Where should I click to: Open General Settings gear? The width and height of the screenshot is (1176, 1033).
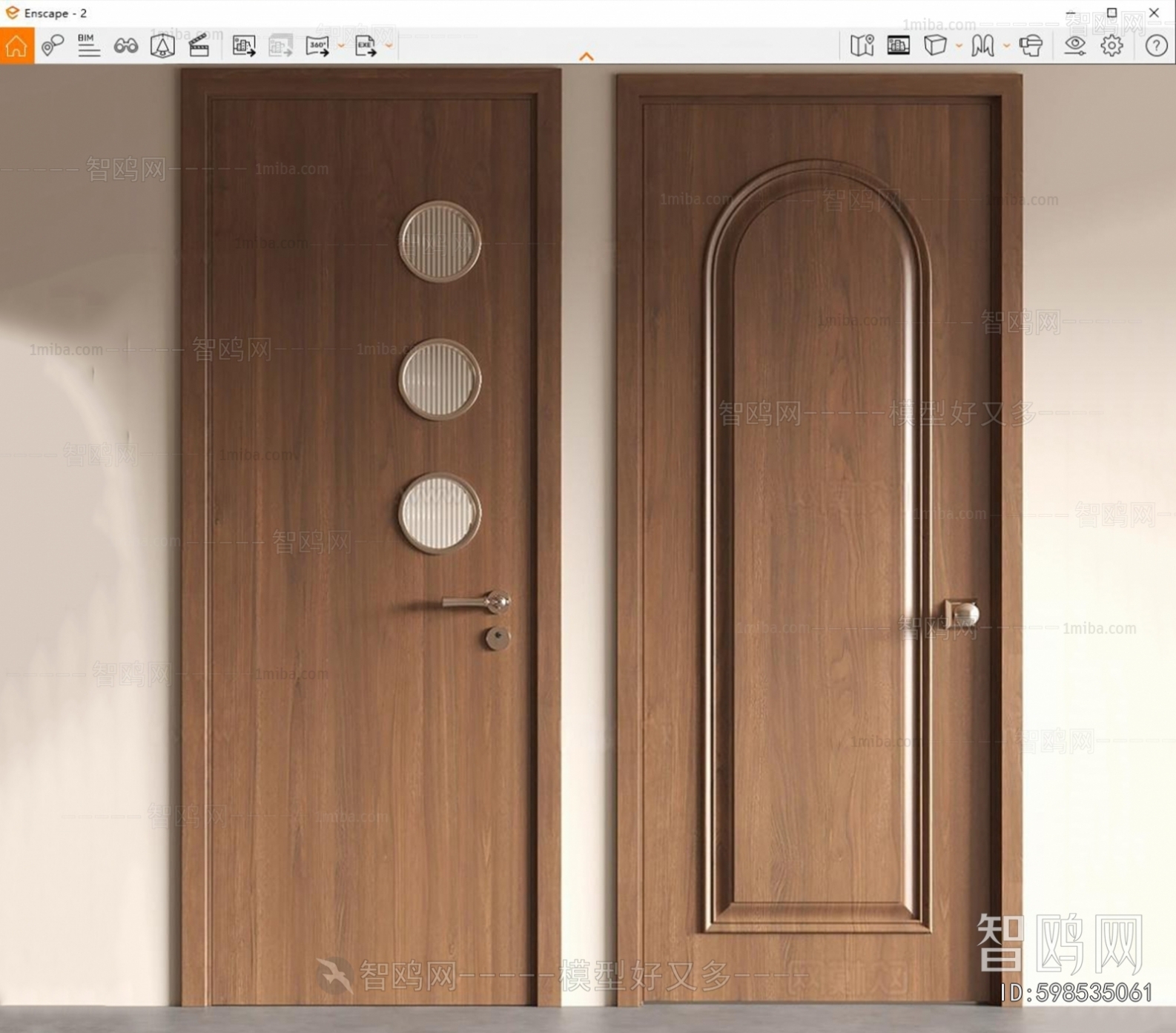pos(1111,45)
